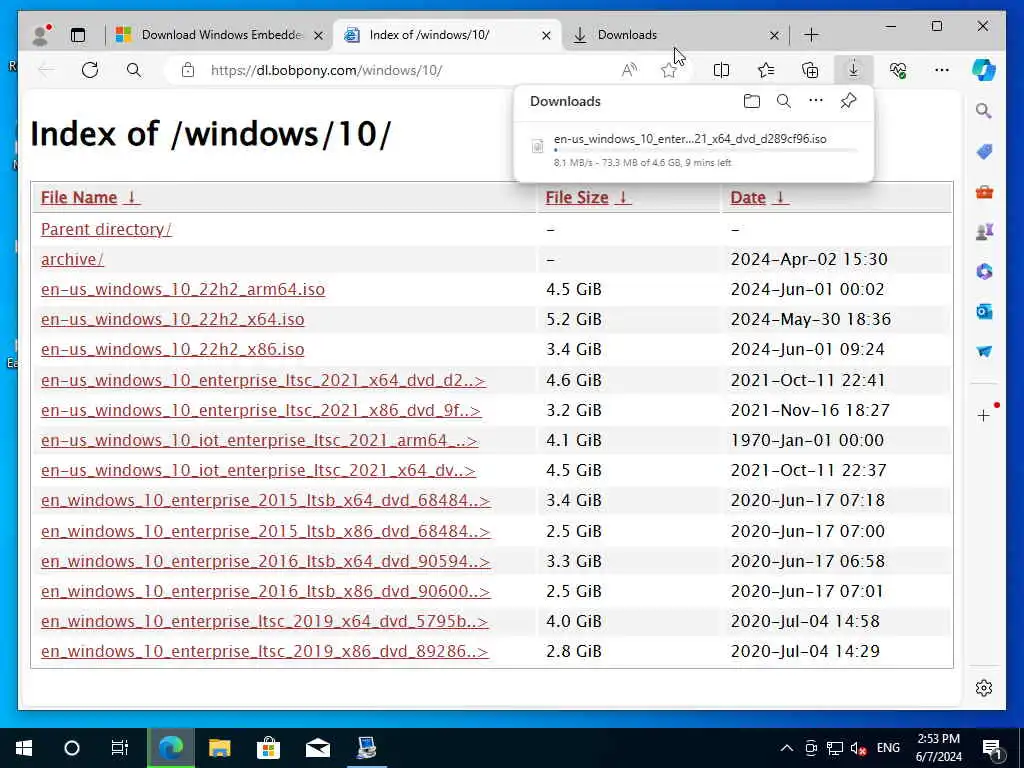Download en-us_windows_10_22h2_arm64.iso
This screenshot has height=768, width=1024.
tap(183, 289)
